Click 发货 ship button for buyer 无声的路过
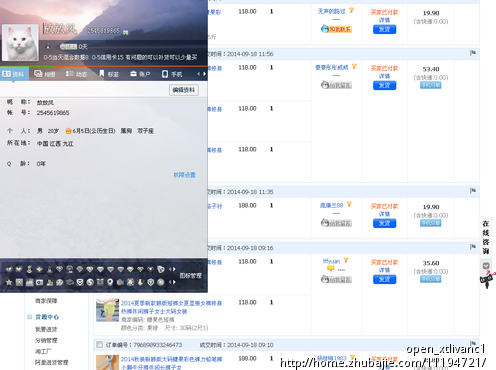This screenshot has width=496, height=370. point(384,29)
